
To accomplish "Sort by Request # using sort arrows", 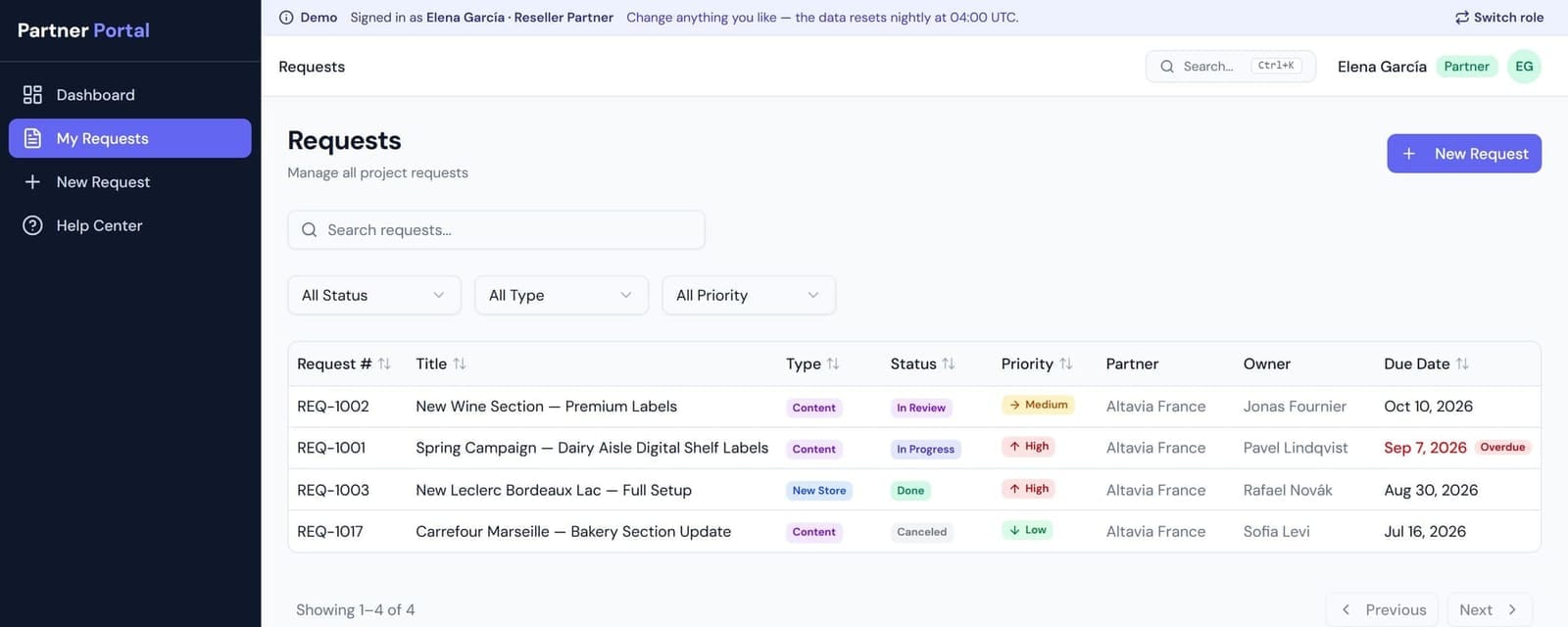I will point(384,363).
